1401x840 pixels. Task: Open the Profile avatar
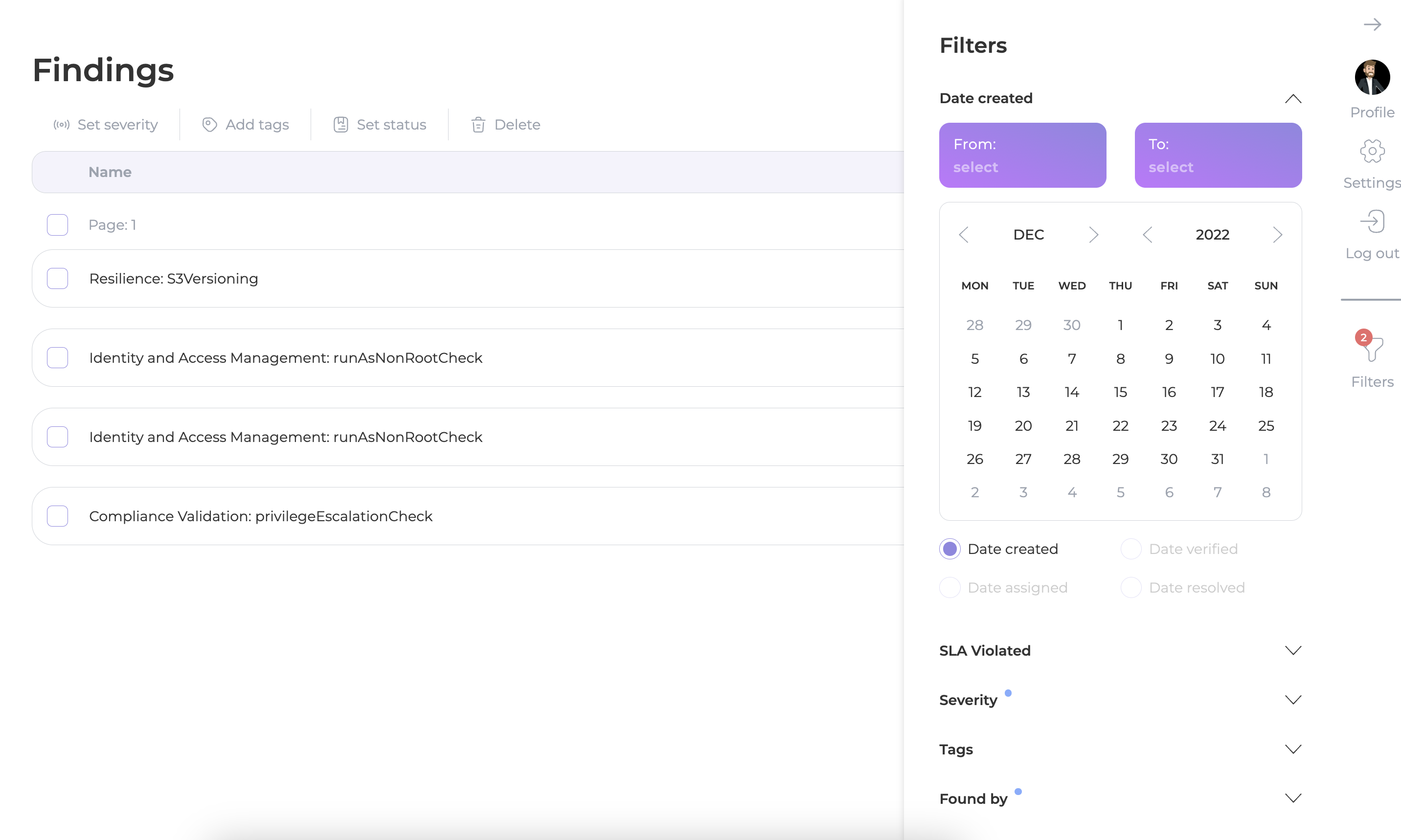pos(1372,77)
